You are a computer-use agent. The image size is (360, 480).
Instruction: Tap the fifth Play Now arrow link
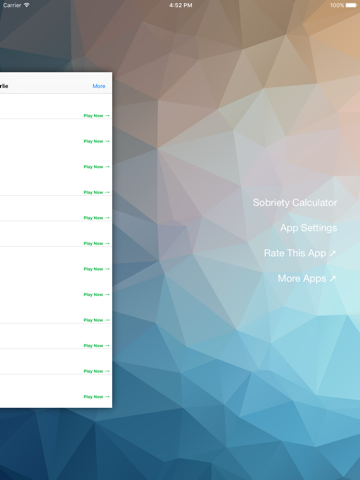coord(96,218)
